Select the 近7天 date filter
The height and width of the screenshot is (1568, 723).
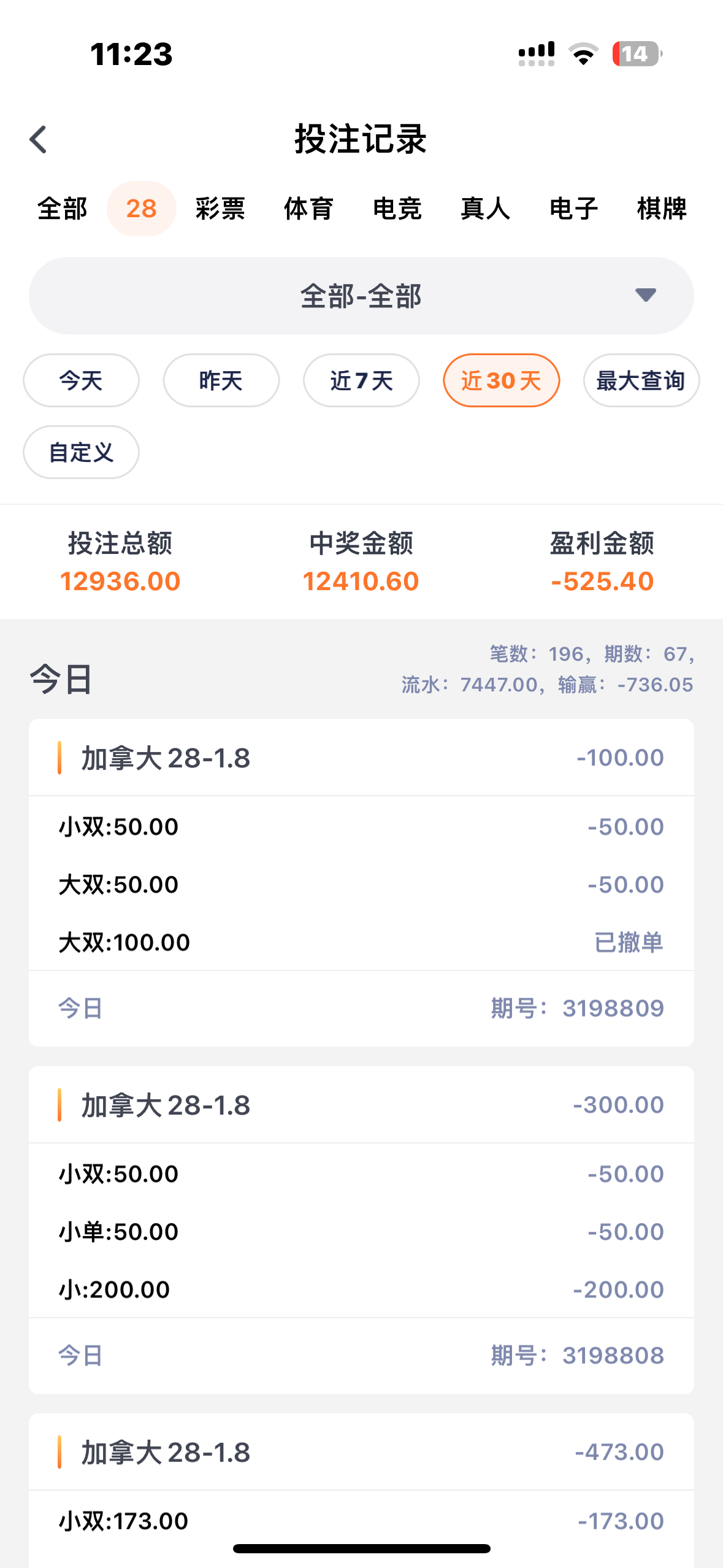(361, 380)
